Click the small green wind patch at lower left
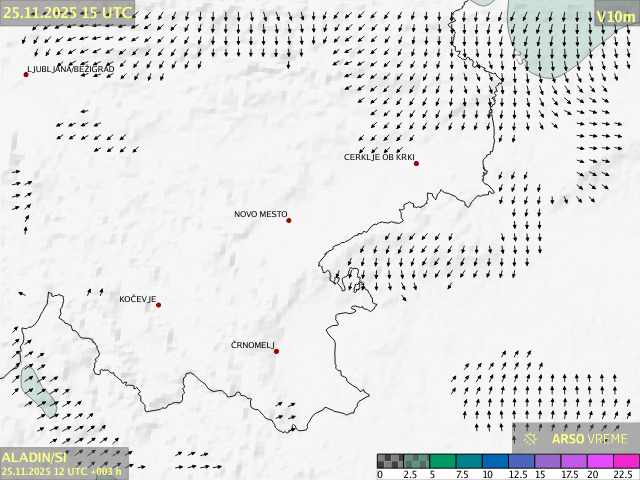This screenshot has width=640, height=480. pos(38,391)
